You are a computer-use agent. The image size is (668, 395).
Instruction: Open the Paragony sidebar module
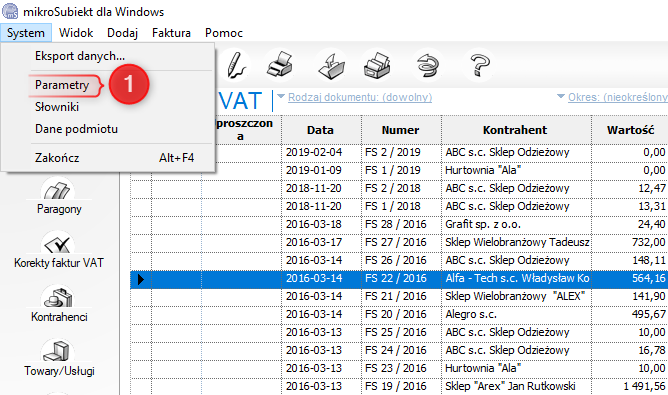coord(59,197)
